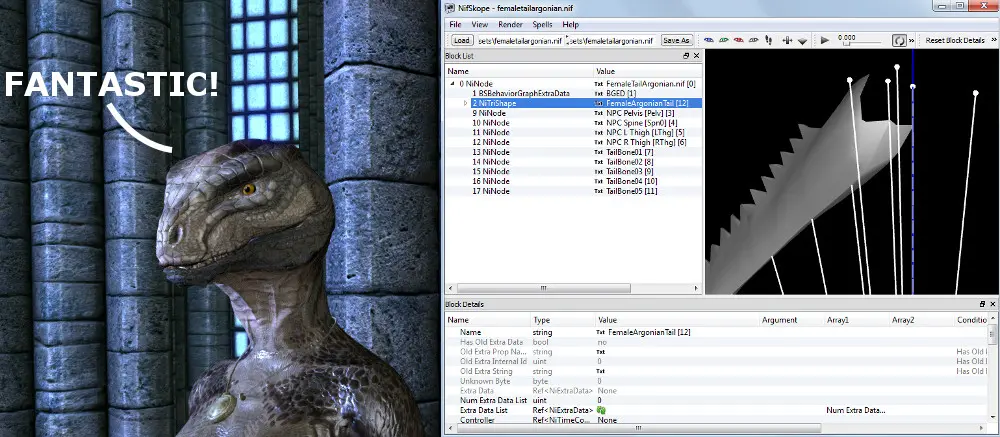Switch to the green eye front view
Screen dimensions: 1000x437
(723, 40)
